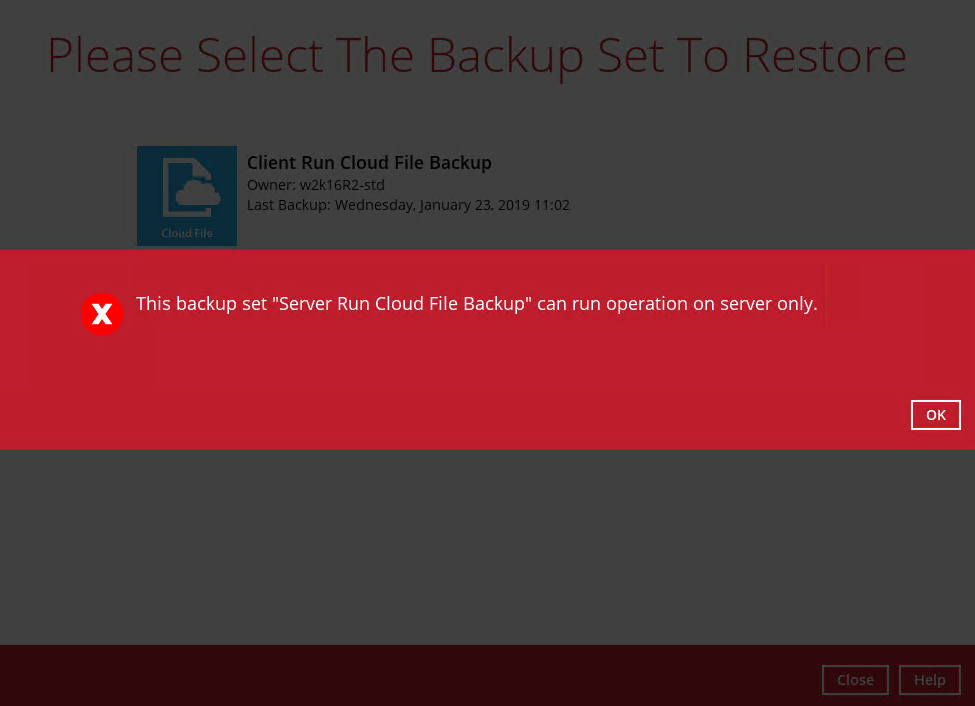Click empty red banner area left of OK
The height and width of the screenshot is (706, 975).
click(500, 400)
